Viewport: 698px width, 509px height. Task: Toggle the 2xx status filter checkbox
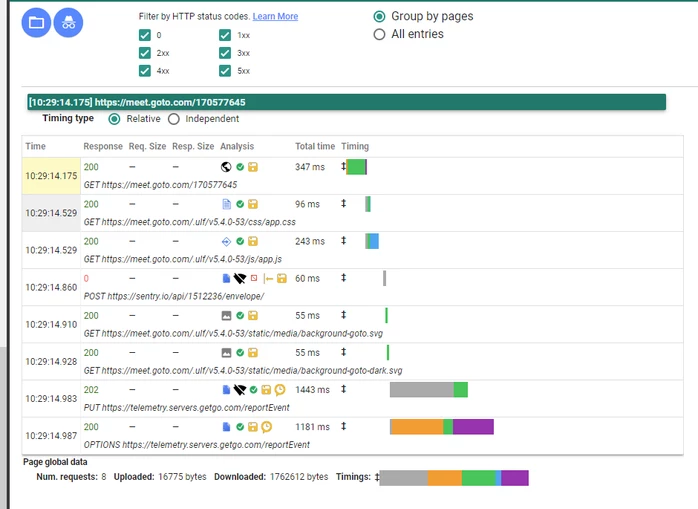pos(145,53)
